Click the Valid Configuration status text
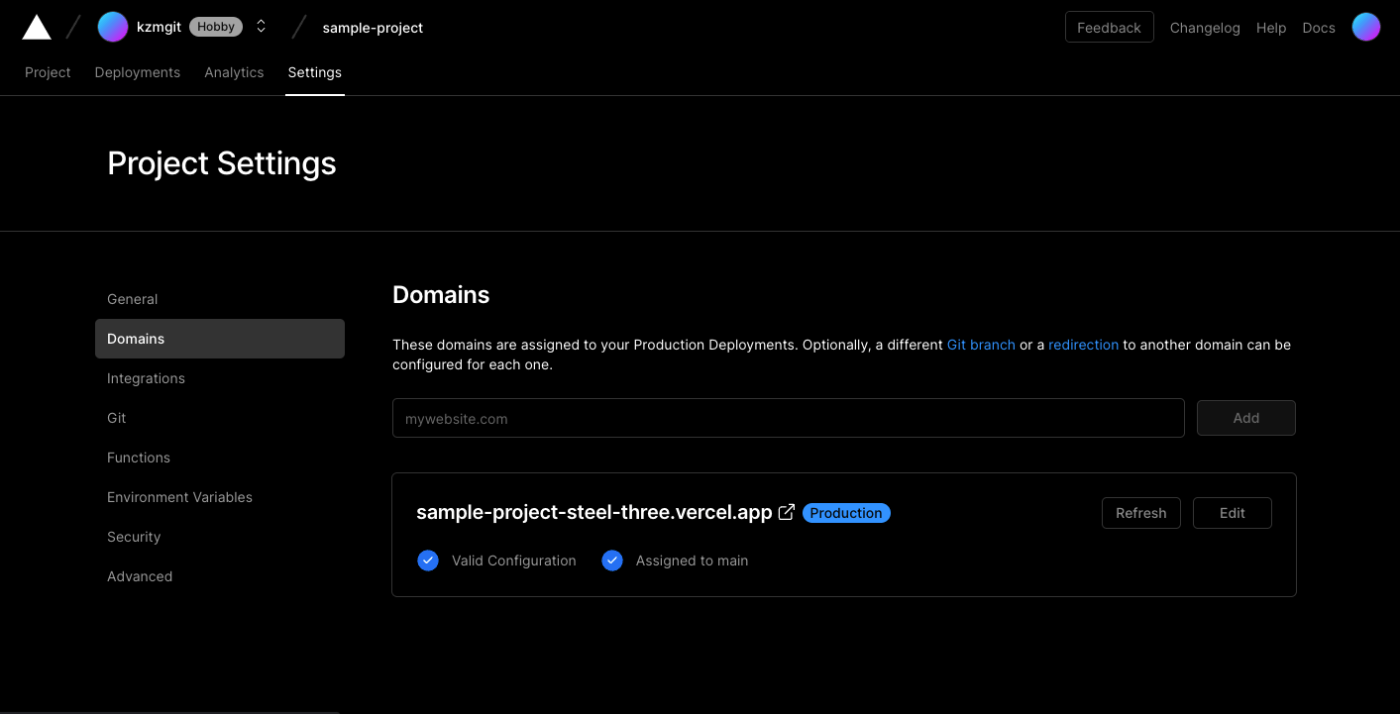Viewport: 1400px width, 714px height. 514,561
